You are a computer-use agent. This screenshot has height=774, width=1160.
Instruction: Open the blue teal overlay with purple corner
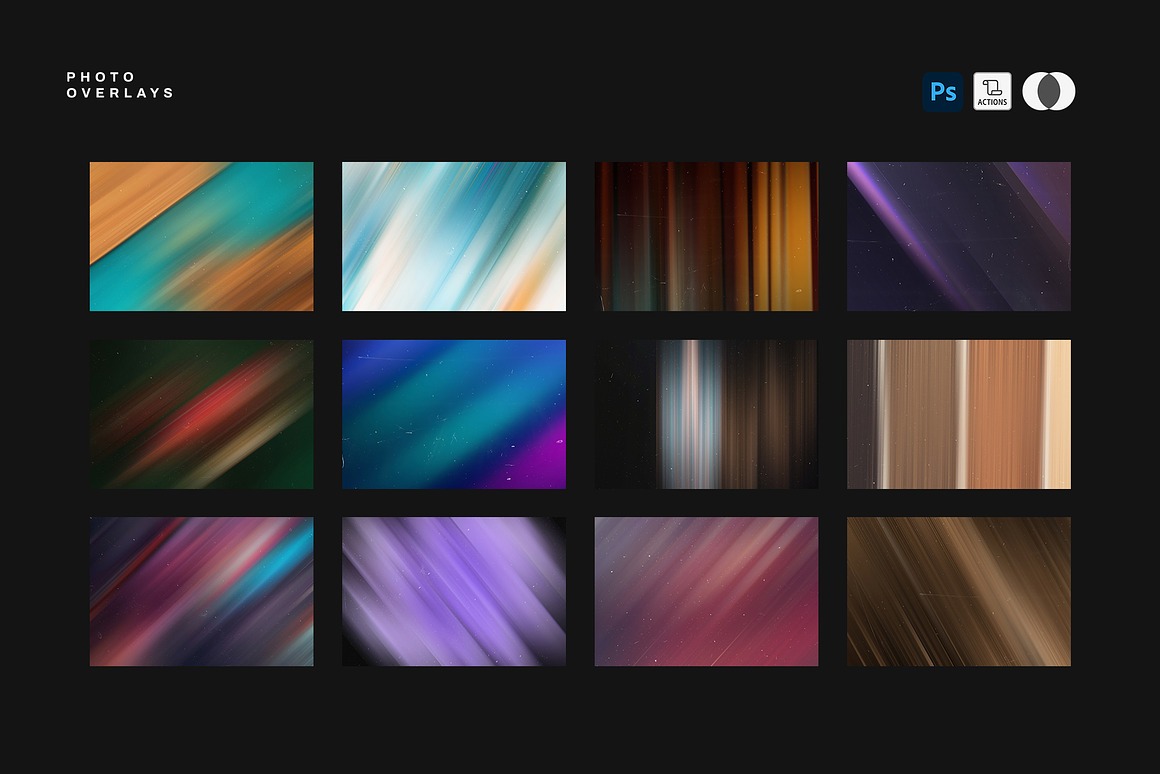[454, 414]
